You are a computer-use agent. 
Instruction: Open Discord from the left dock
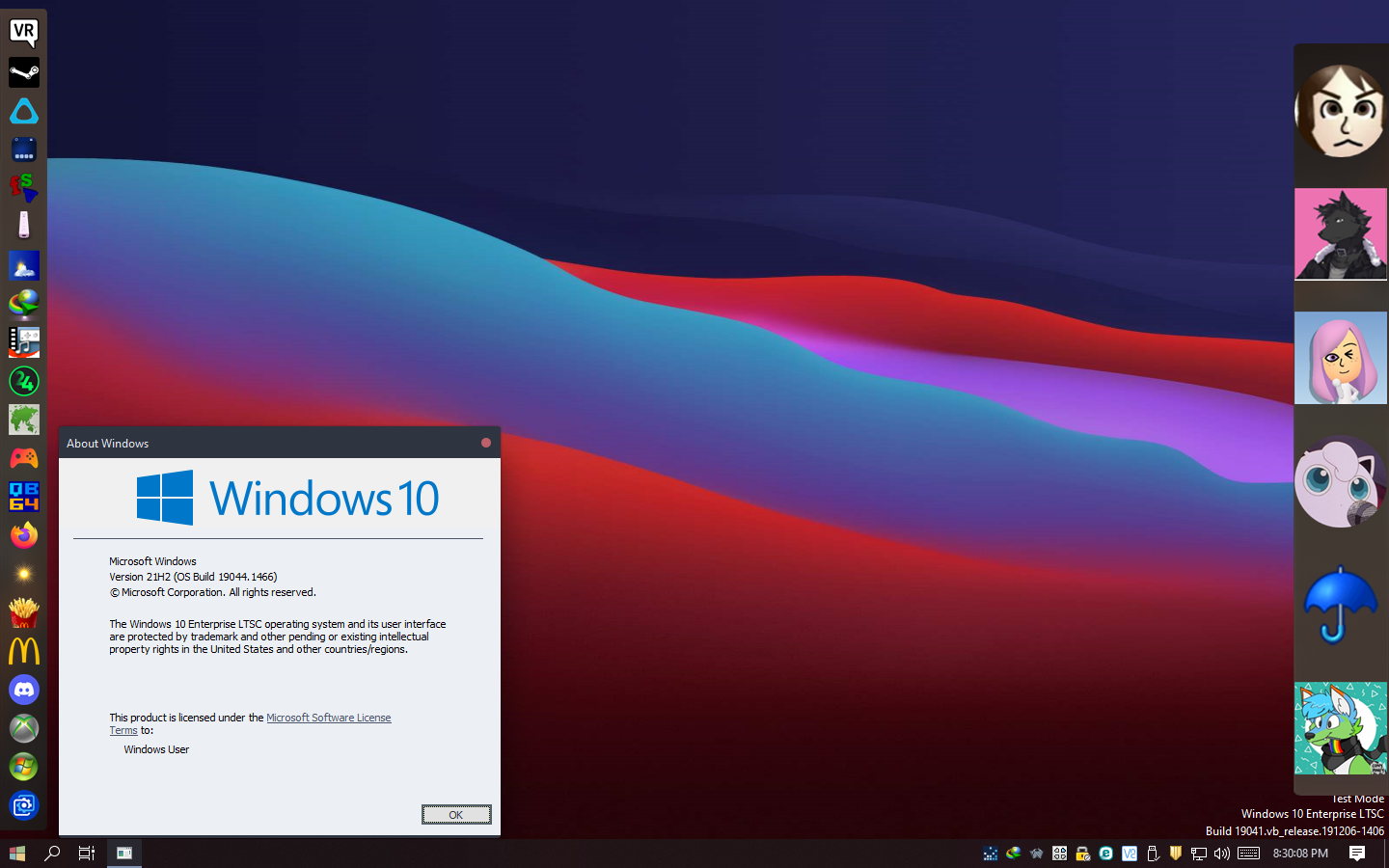coord(24,690)
